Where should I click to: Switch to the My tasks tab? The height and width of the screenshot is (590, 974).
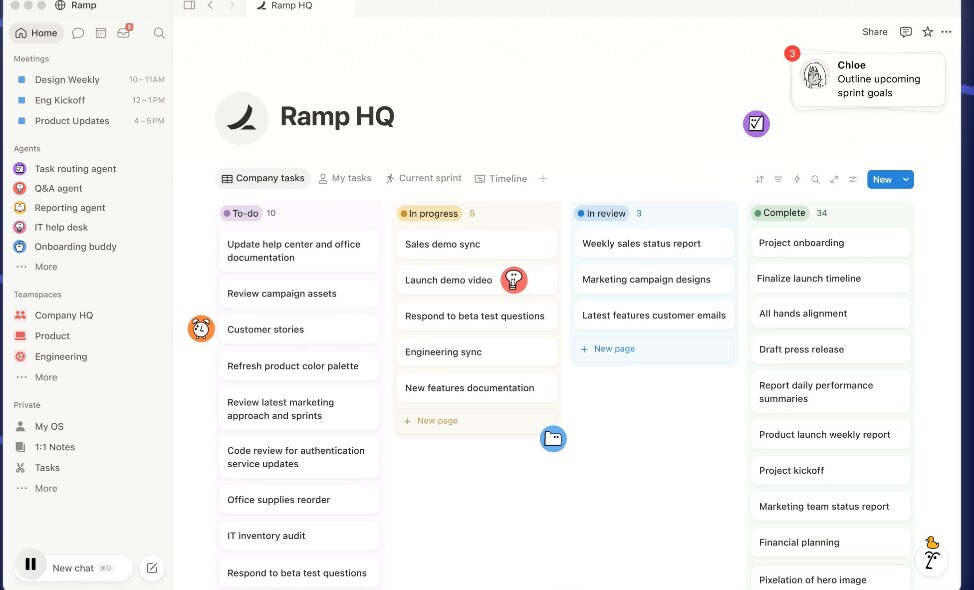(x=345, y=178)
